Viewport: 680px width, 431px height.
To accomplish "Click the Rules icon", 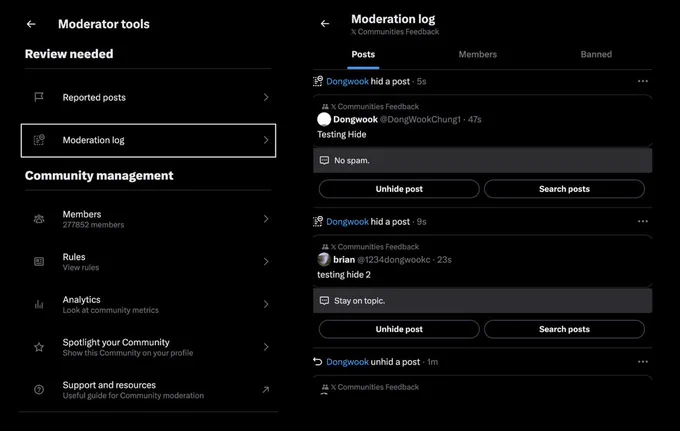I will pyautogui.click(x=39, y=261).
